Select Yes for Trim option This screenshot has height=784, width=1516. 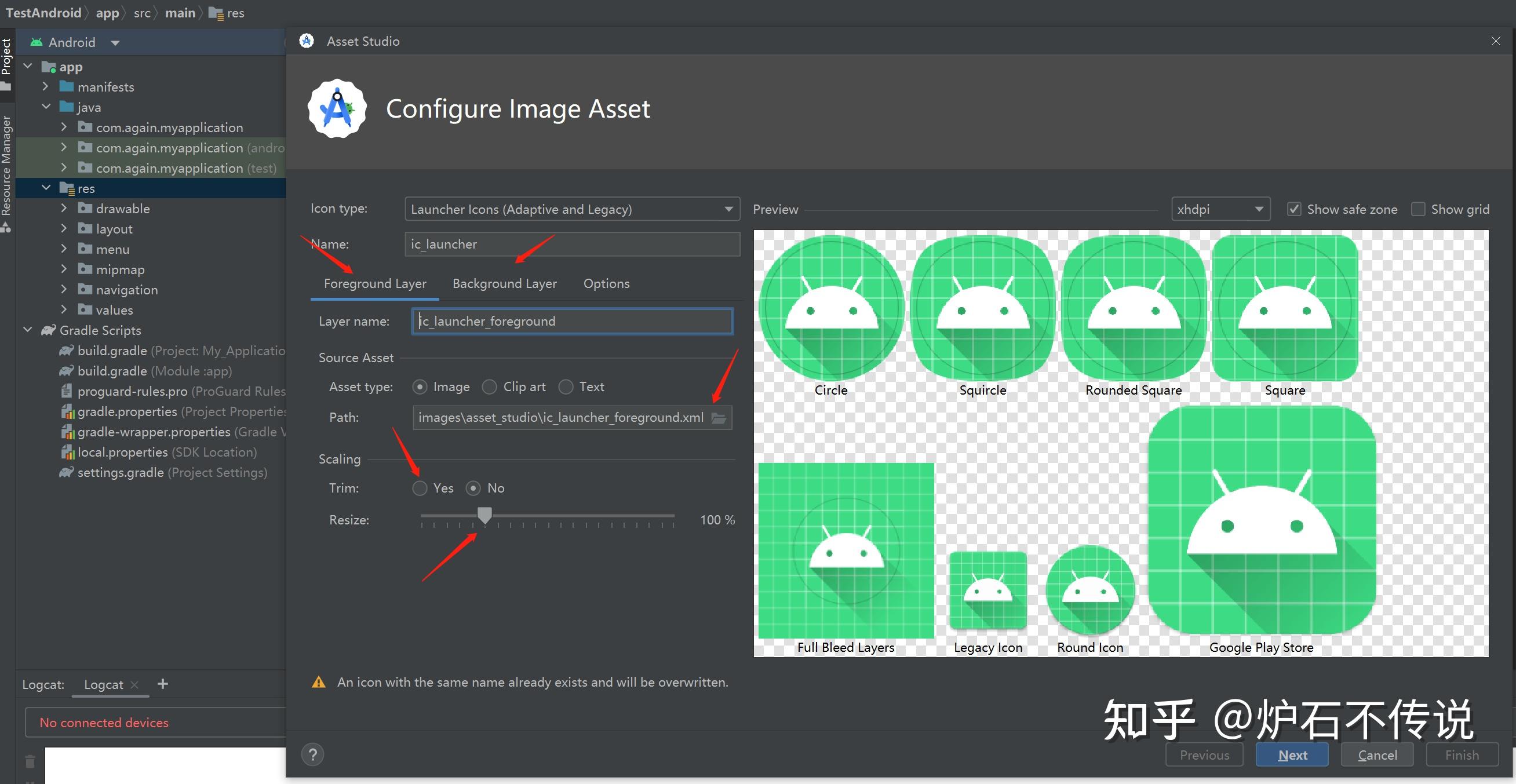coord(420,488)
